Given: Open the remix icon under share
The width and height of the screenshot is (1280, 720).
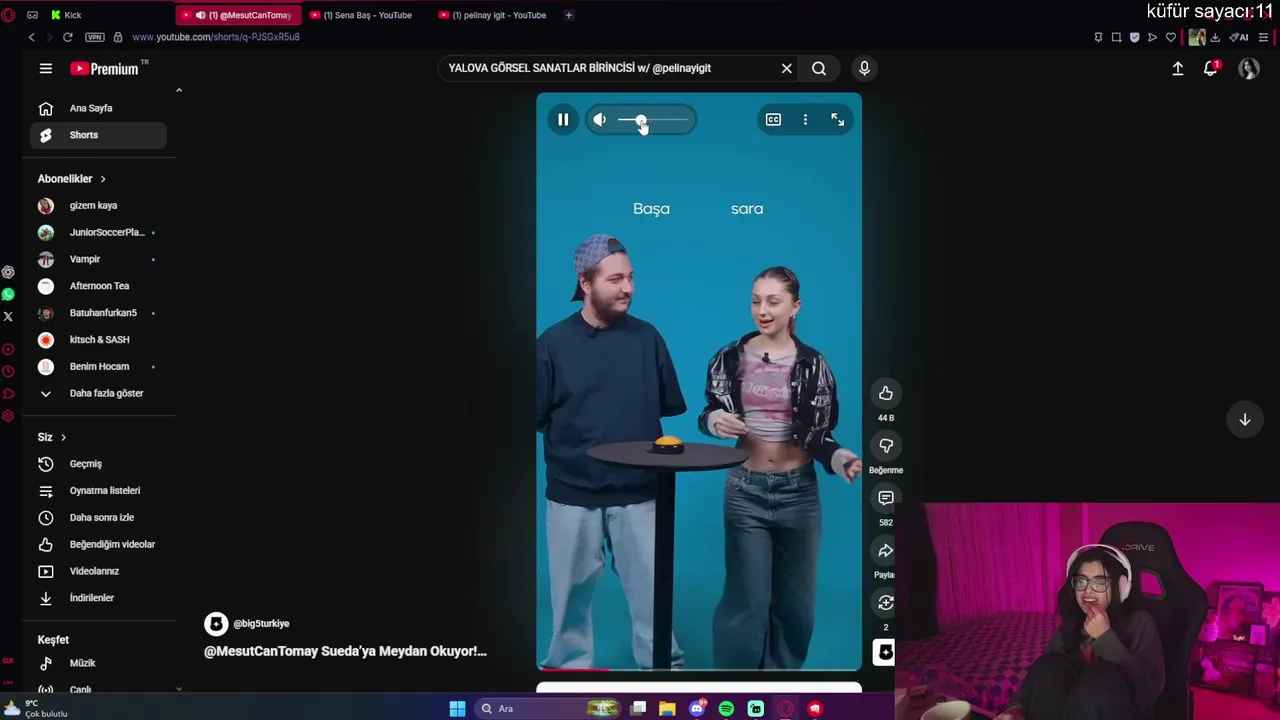Looking at the screenshot, I should tap(886, 602).
